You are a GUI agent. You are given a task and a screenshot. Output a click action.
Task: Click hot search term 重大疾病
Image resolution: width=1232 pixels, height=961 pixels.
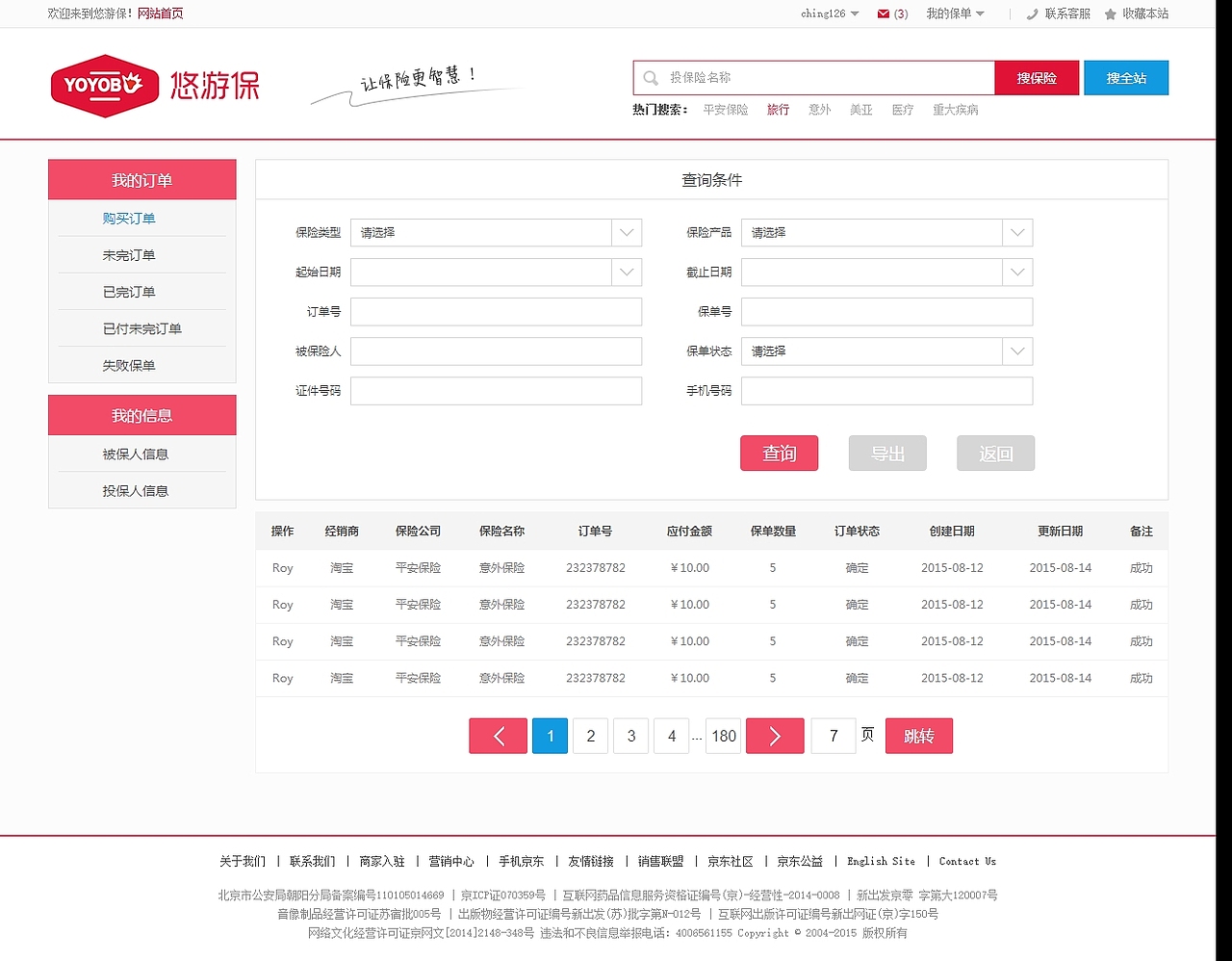pos(956,110)
